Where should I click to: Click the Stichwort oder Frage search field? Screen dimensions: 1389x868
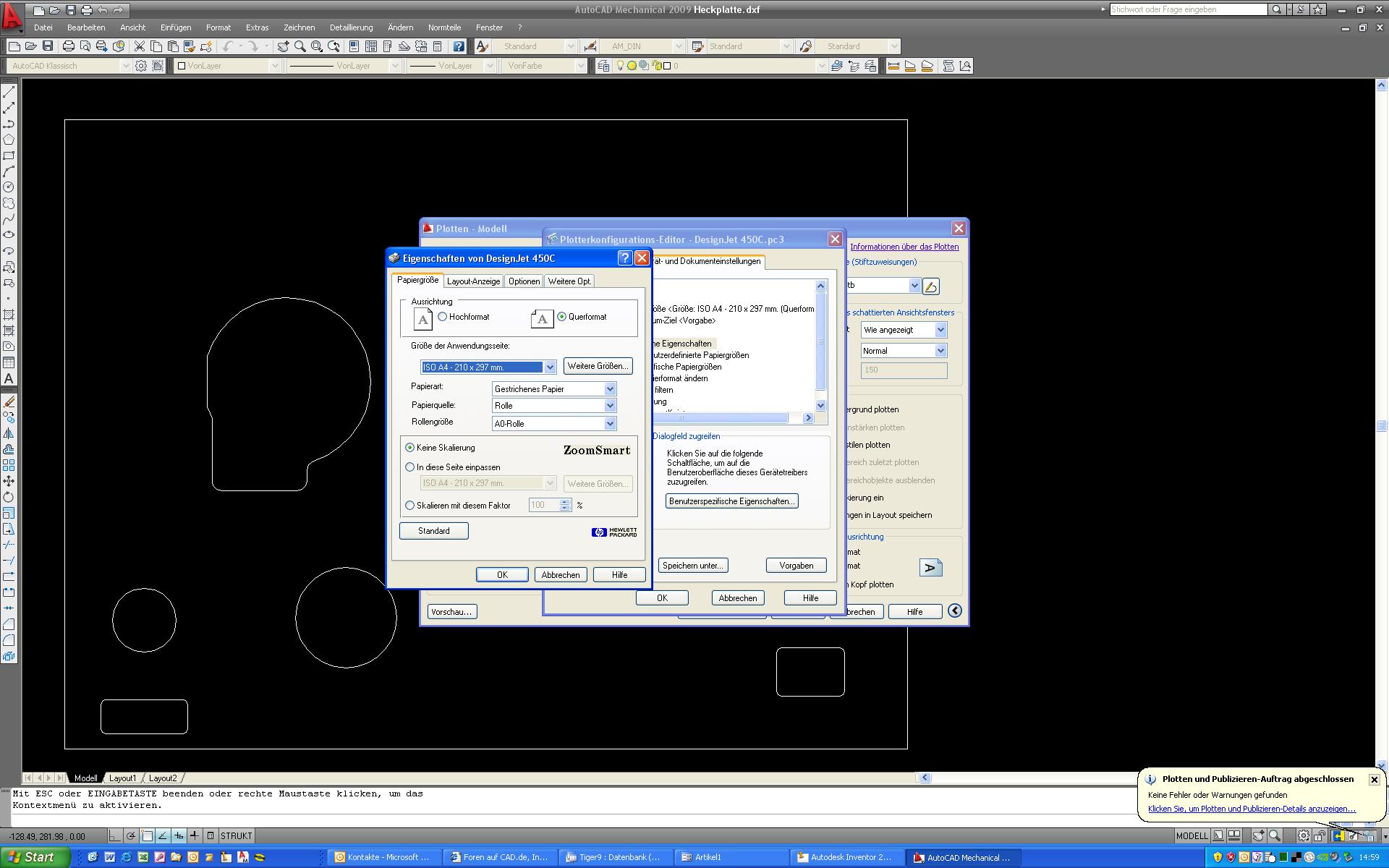(x=1188, y=9)
